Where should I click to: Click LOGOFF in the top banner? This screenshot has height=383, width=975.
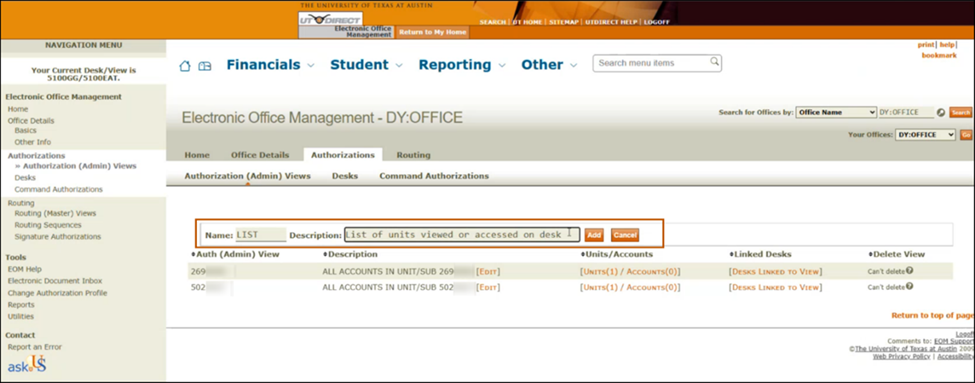click(x=657, y=22)
